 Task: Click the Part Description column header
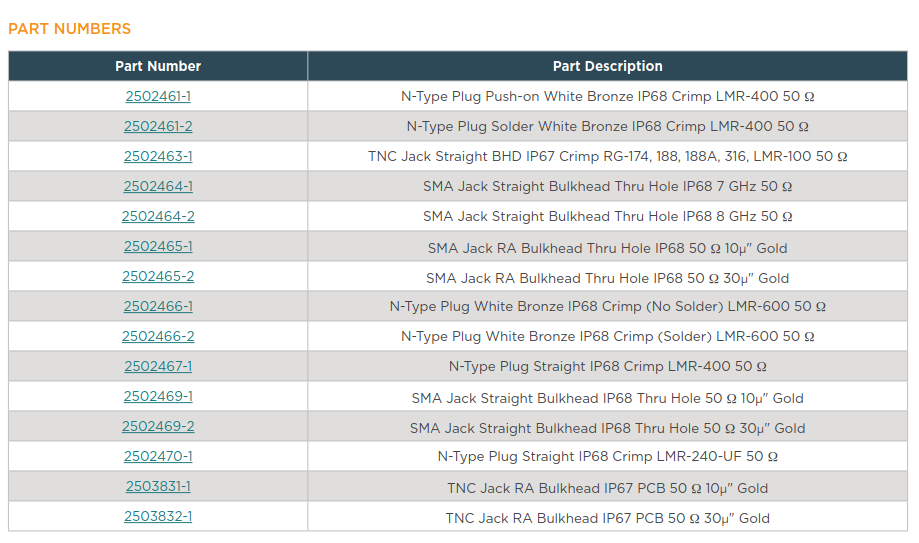point(608,66)
